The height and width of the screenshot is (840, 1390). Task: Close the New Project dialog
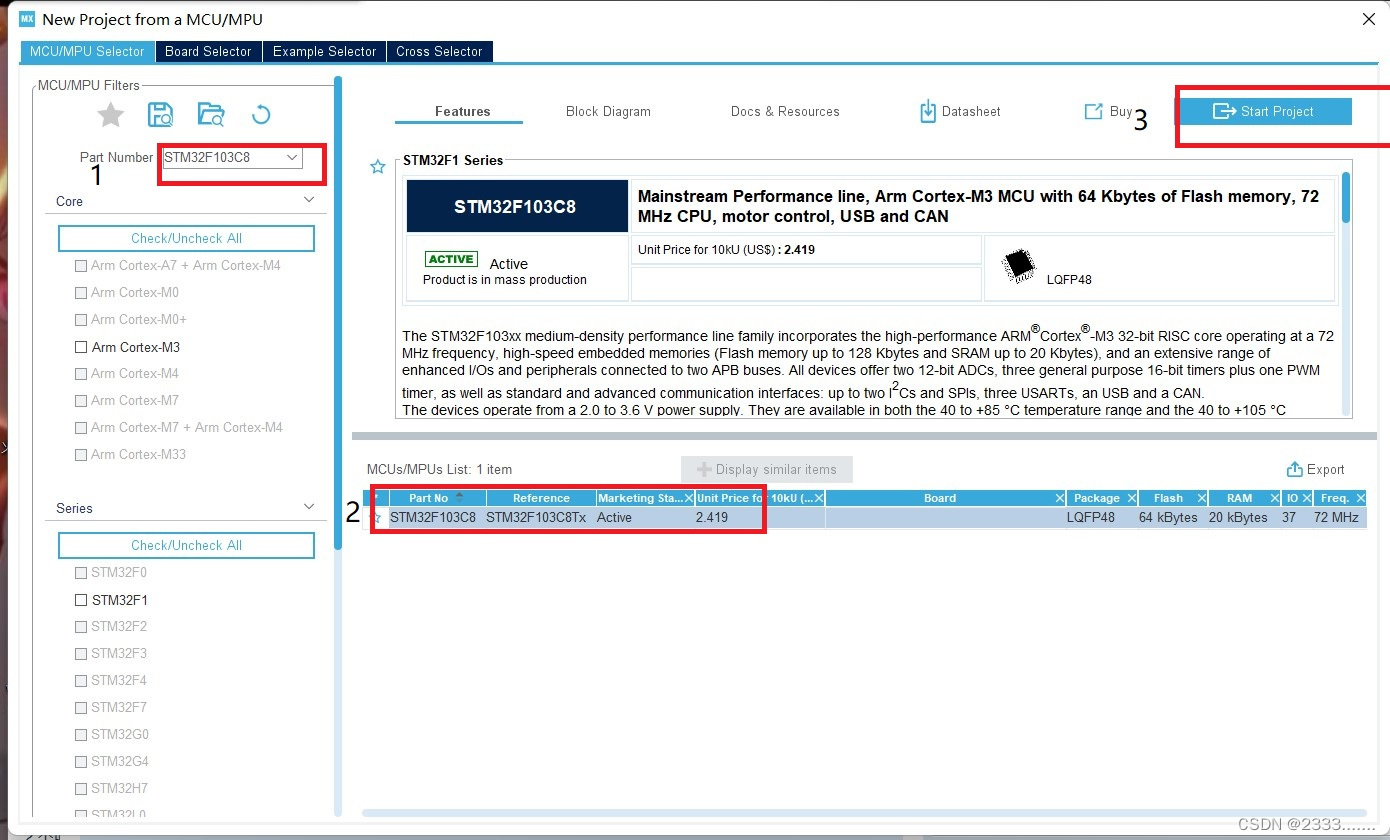1369,19
